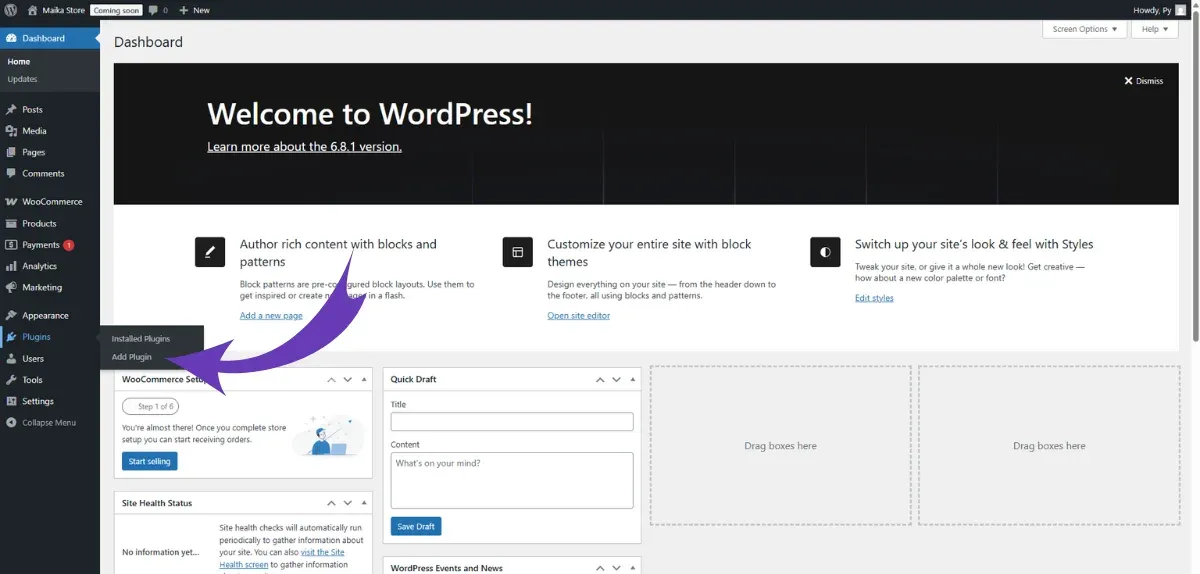This screenshot has width=1200, height=574.
Task: Open Learn more about 6.8.1 version link
Action: pyautogui.click(x=304, y=146)
